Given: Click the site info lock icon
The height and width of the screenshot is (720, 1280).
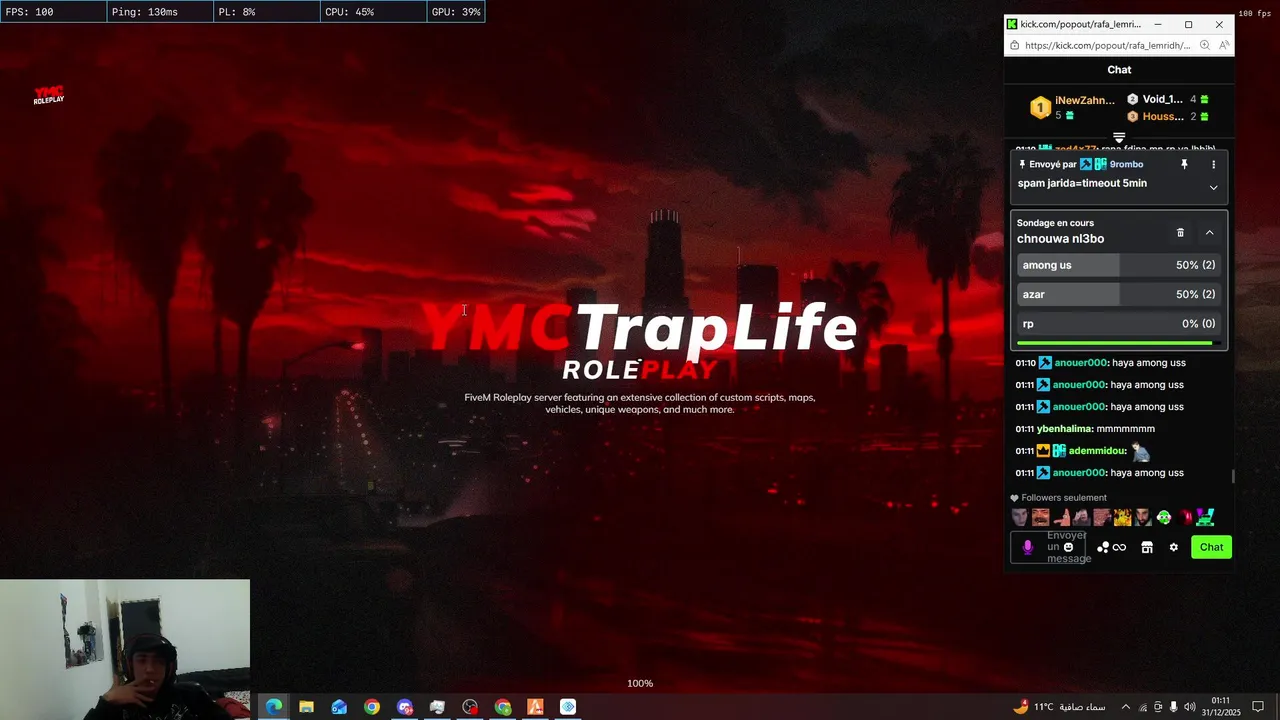Looking at the screenshot, I should pos(1014,45).
